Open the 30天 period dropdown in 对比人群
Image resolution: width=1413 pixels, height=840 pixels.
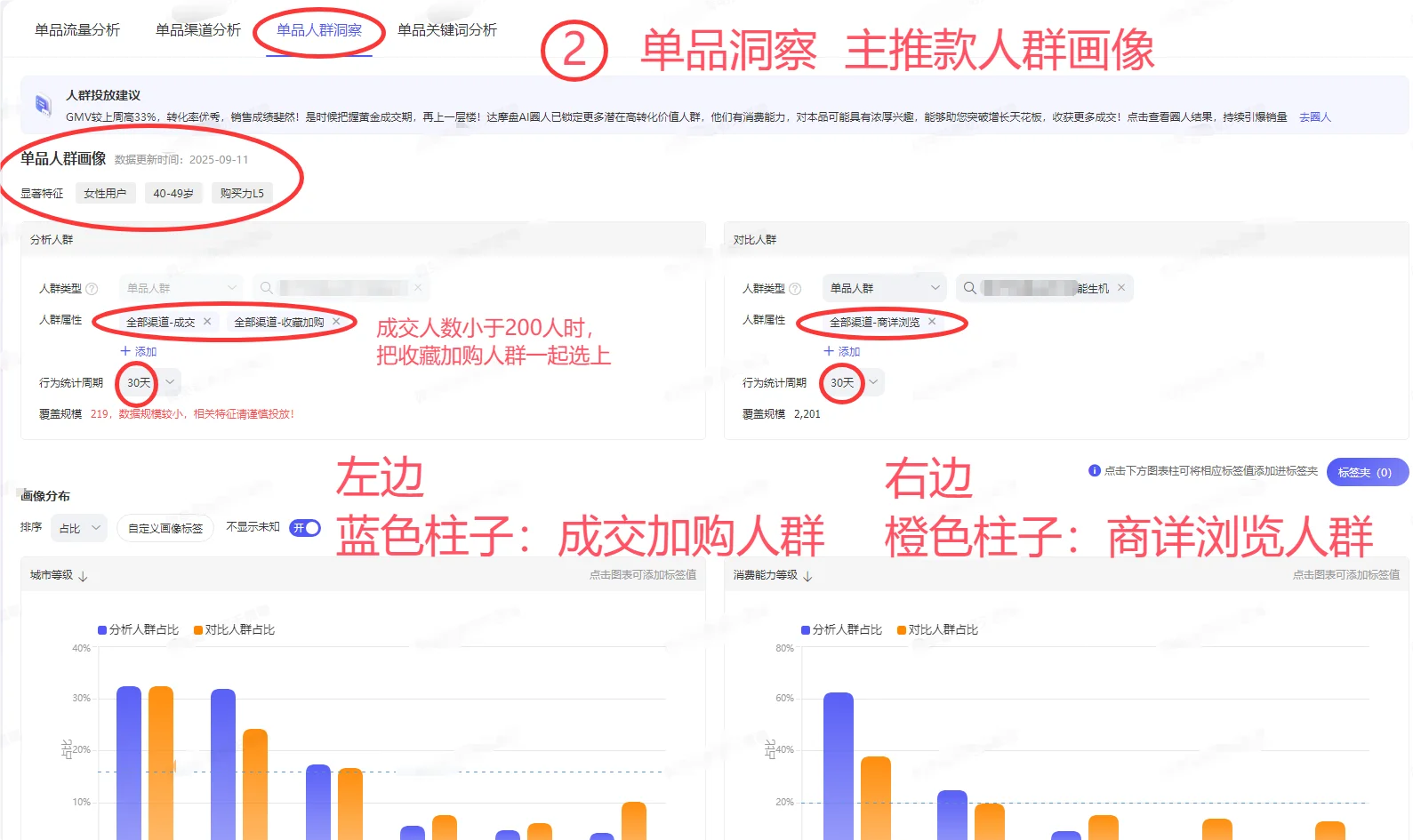pos(852,382)
